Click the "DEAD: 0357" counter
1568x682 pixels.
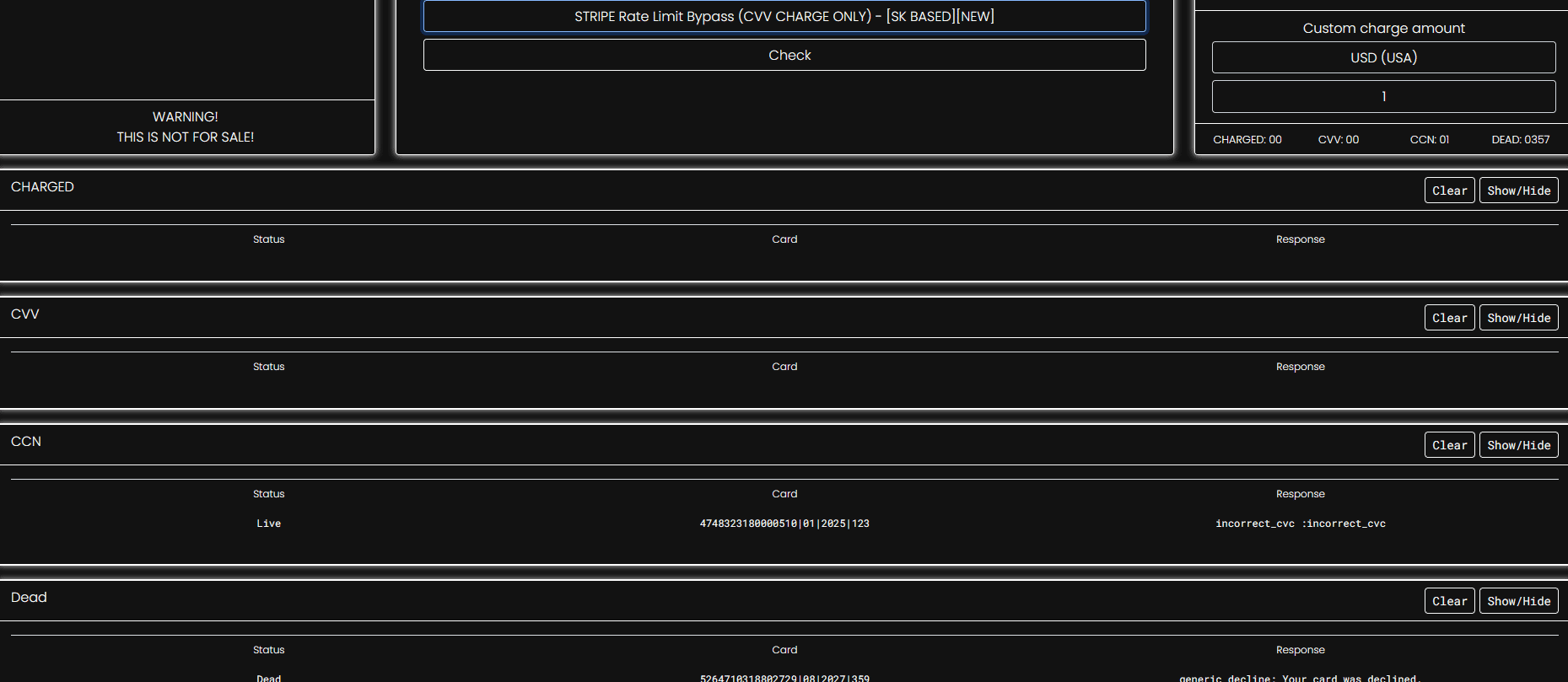(x=1520, y=140)
